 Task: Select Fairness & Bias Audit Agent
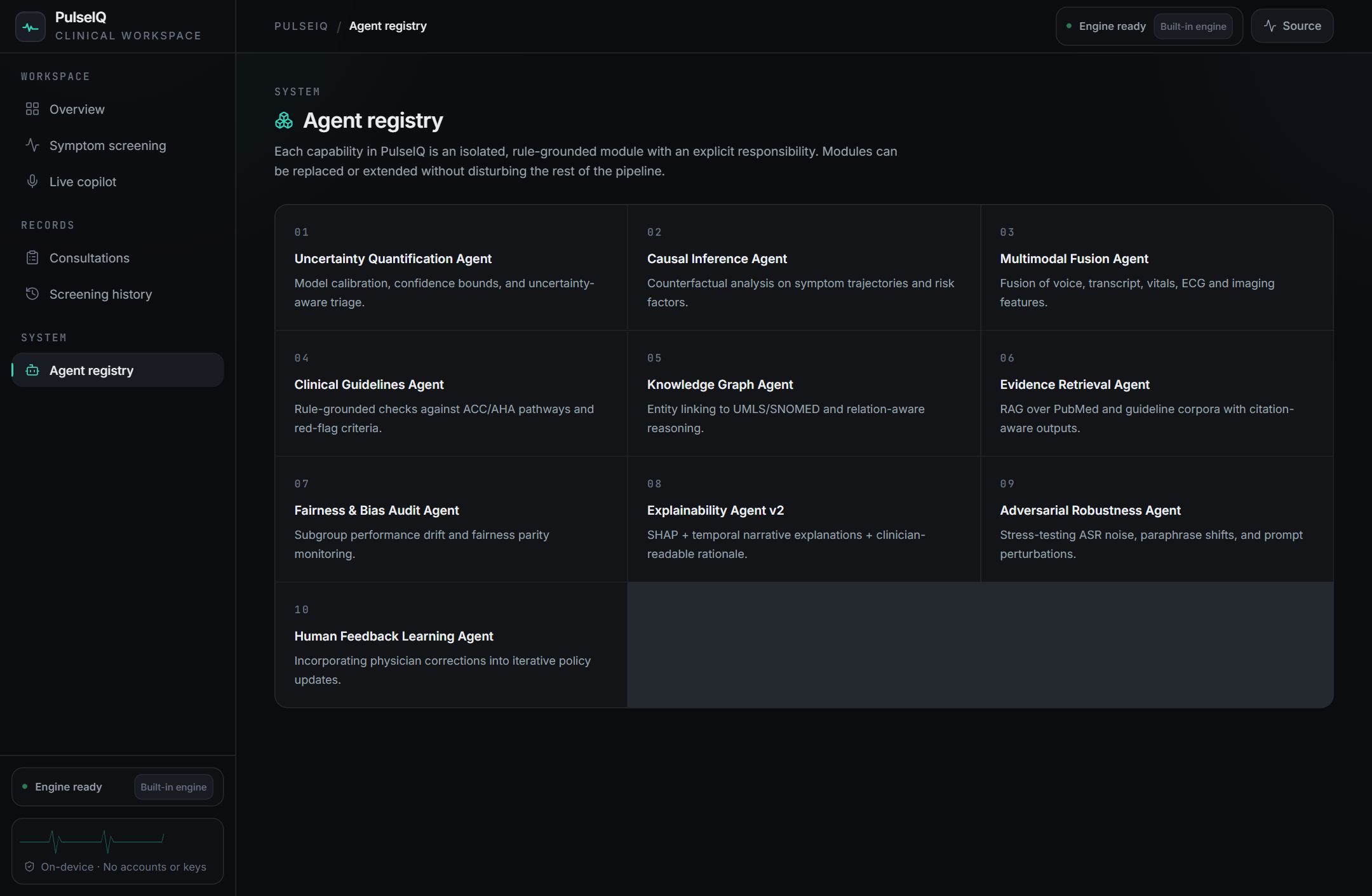tap(377, 510)
